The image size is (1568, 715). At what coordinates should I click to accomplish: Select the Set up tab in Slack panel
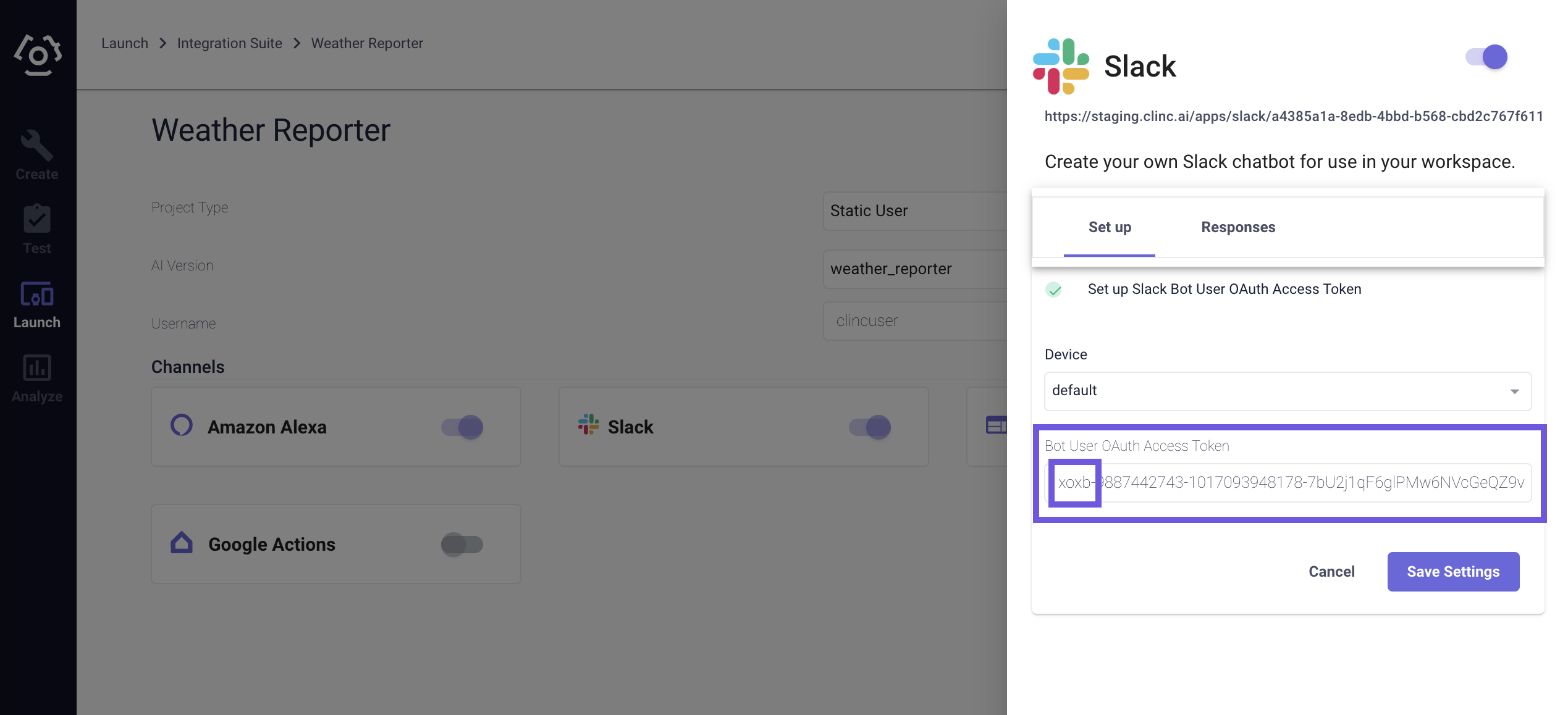point(1110,226)
